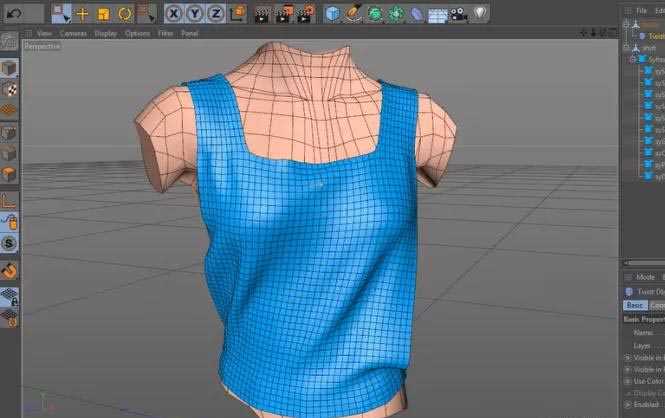Expand top null object in tree

coord(626,25)
